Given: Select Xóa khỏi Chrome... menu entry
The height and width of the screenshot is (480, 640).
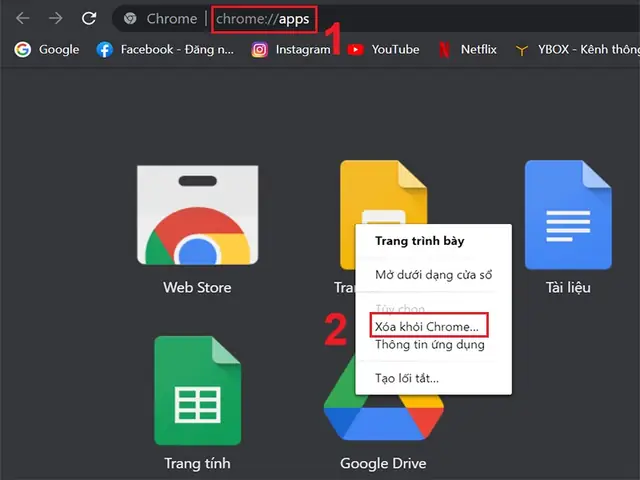Looking at the screenshot, I should point(429,326).
